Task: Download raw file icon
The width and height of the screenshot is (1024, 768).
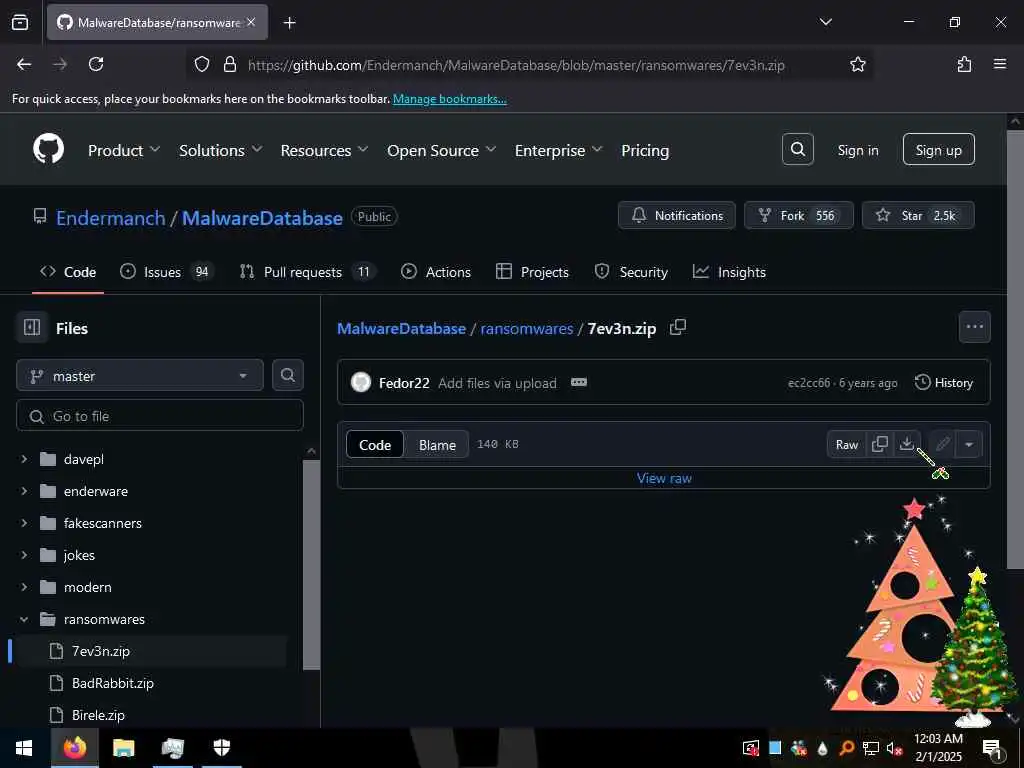Action: point(906,444)
